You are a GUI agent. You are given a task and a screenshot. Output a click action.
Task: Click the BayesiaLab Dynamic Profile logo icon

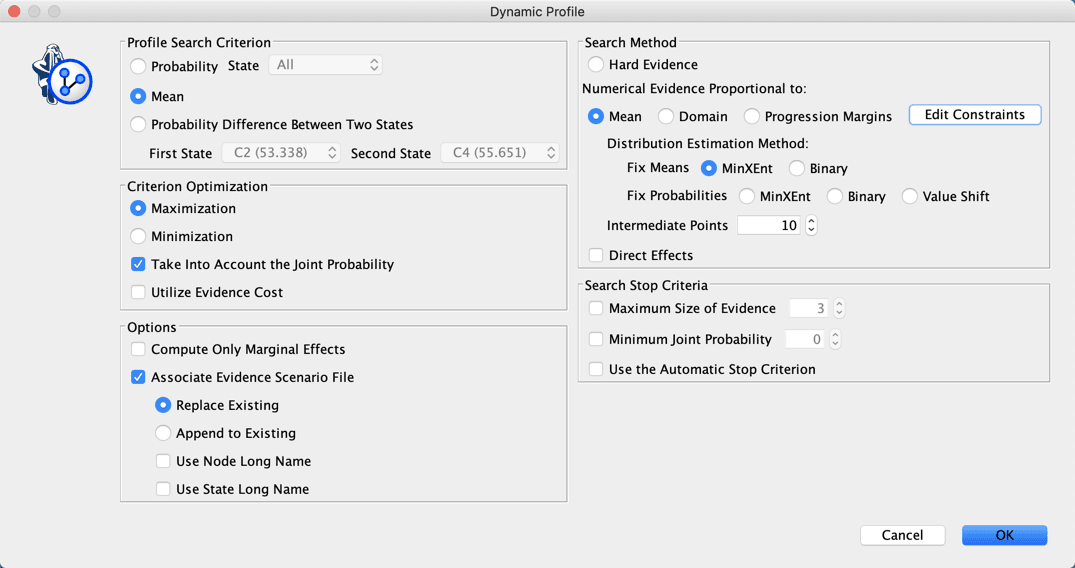pyautogui.click(x=62, y=75)
